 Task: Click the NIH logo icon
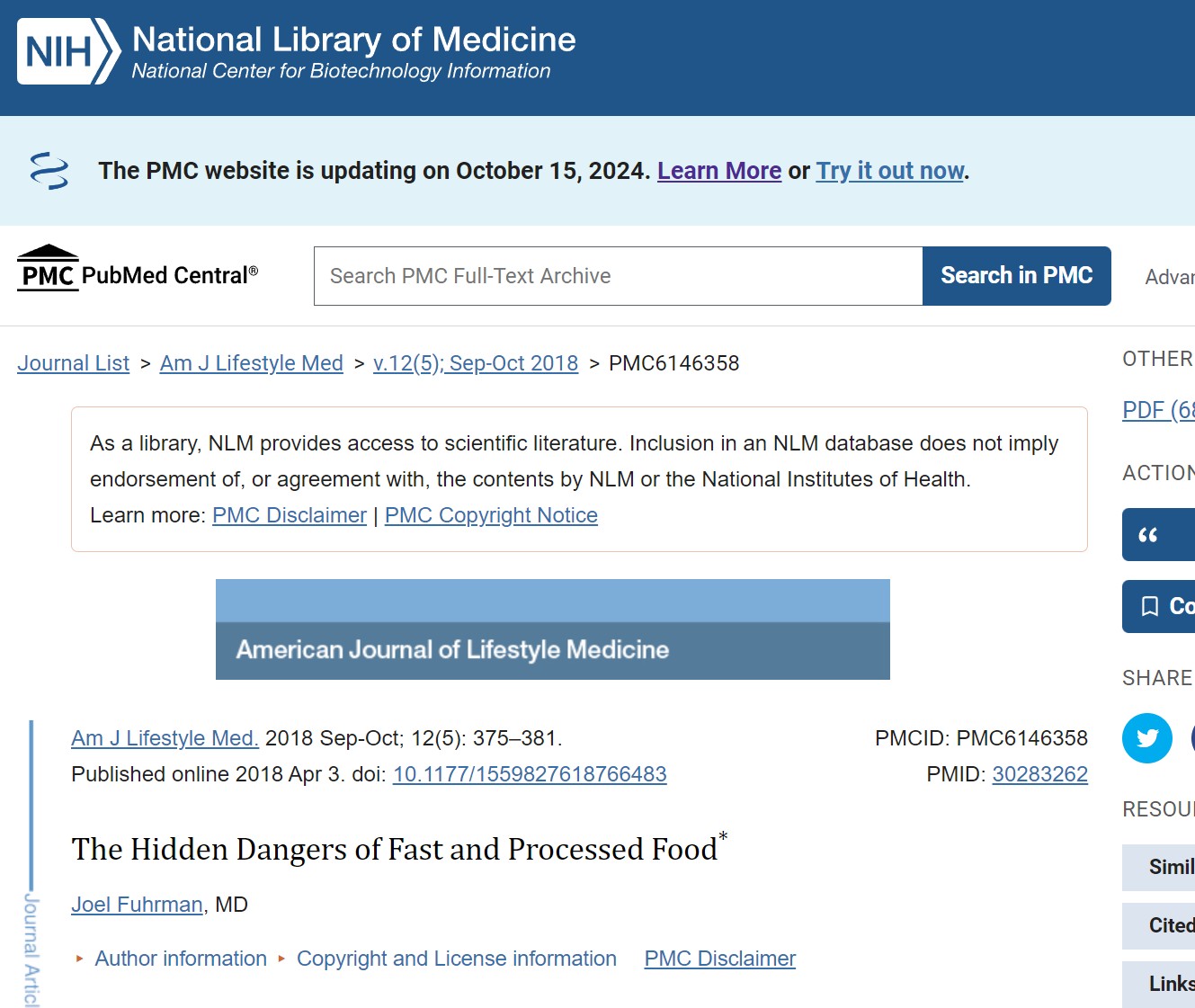tap(68, 52)
